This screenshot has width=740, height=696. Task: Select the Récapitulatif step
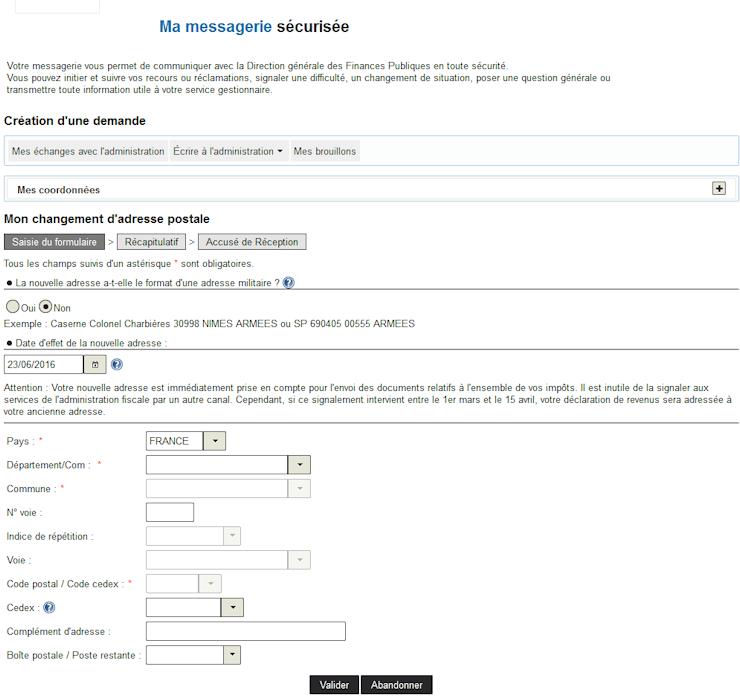pyautogui.click(x=151, y=242)
